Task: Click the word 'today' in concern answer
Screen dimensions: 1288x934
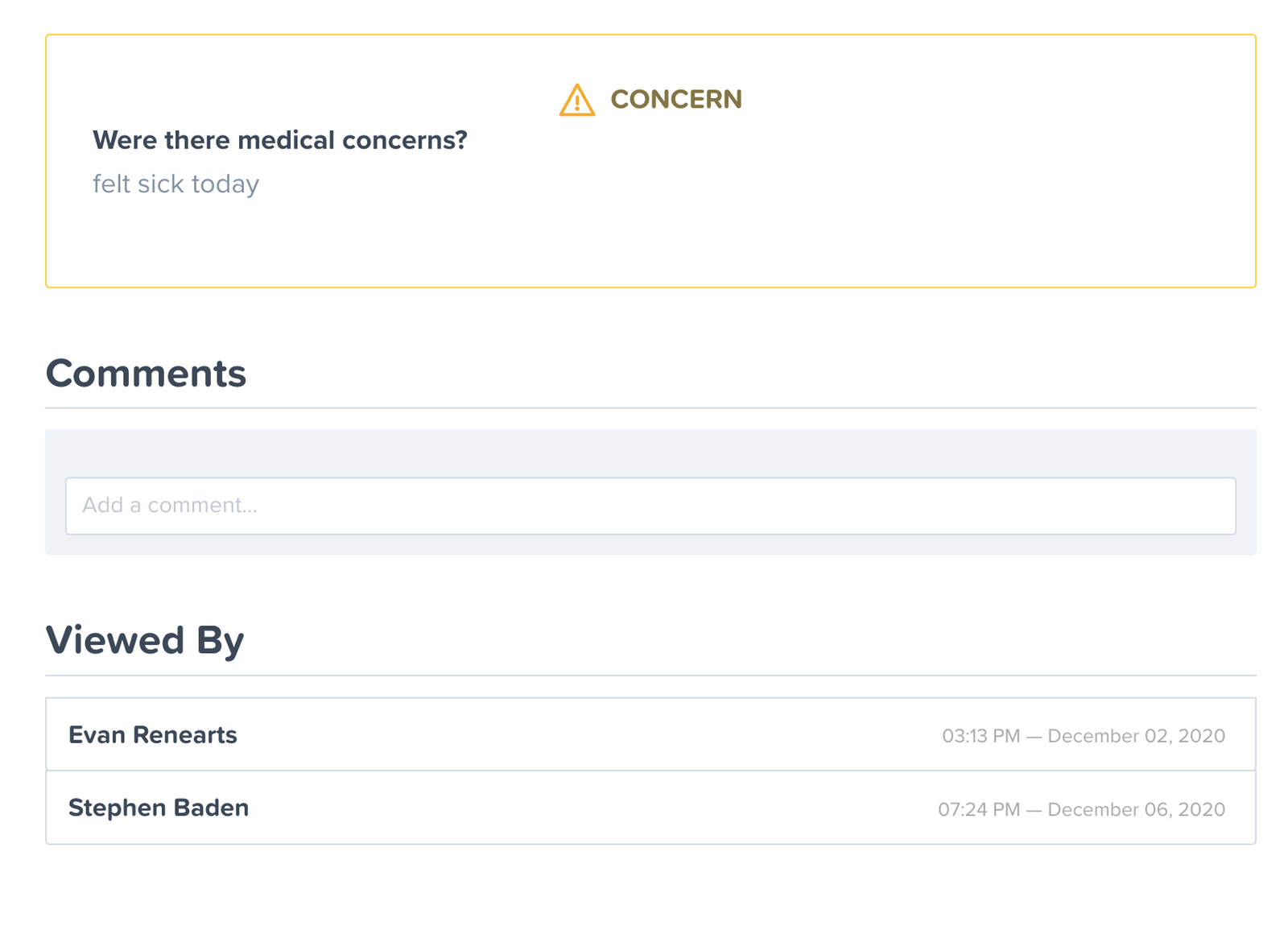Action: click(225, 184)
